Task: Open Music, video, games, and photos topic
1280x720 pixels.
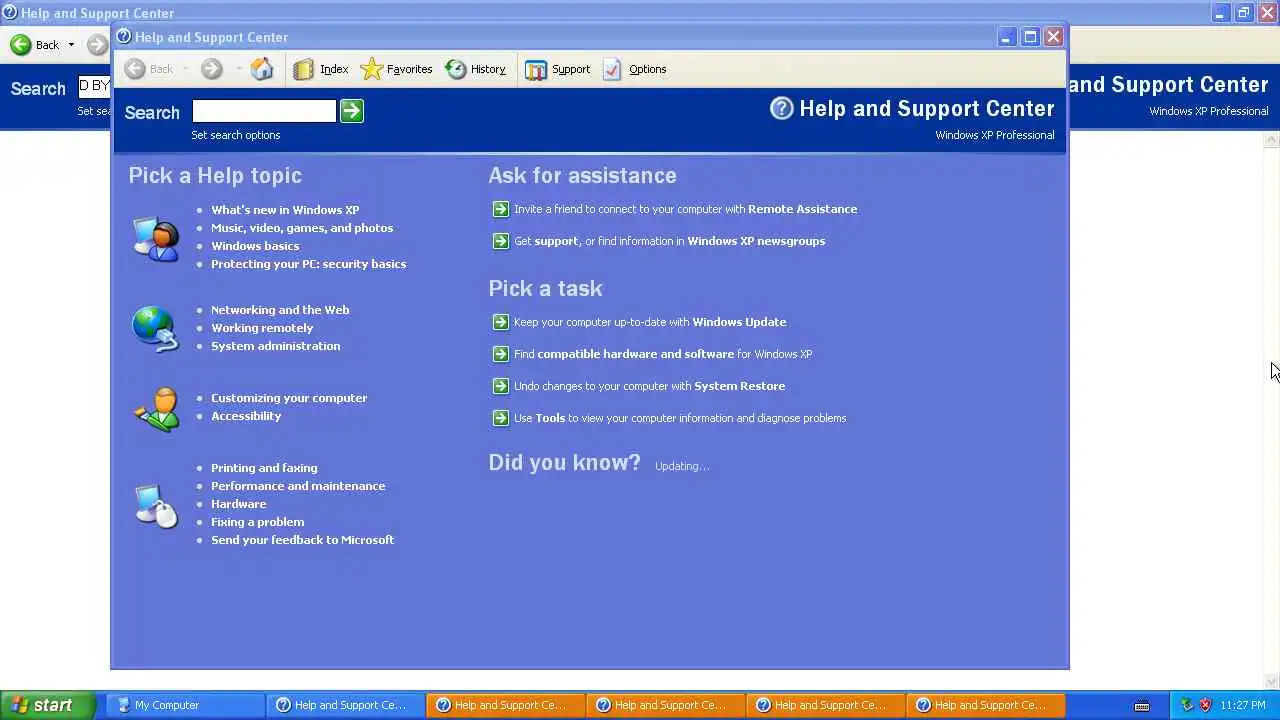Action: click(x=302, y=228)
